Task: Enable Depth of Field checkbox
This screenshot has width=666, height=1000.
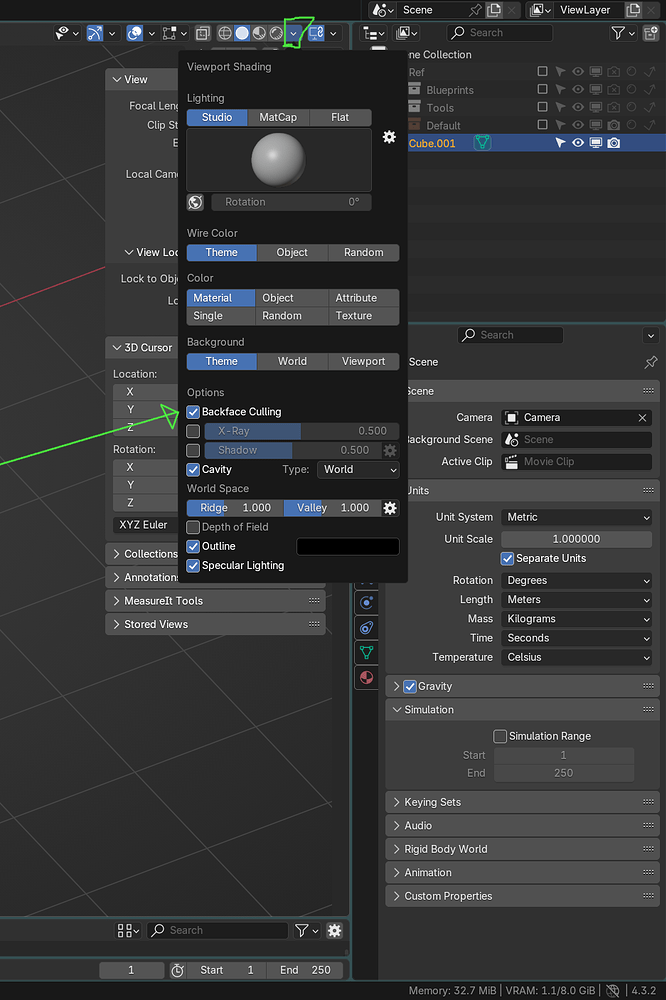Action: click(x=193, y=527)
